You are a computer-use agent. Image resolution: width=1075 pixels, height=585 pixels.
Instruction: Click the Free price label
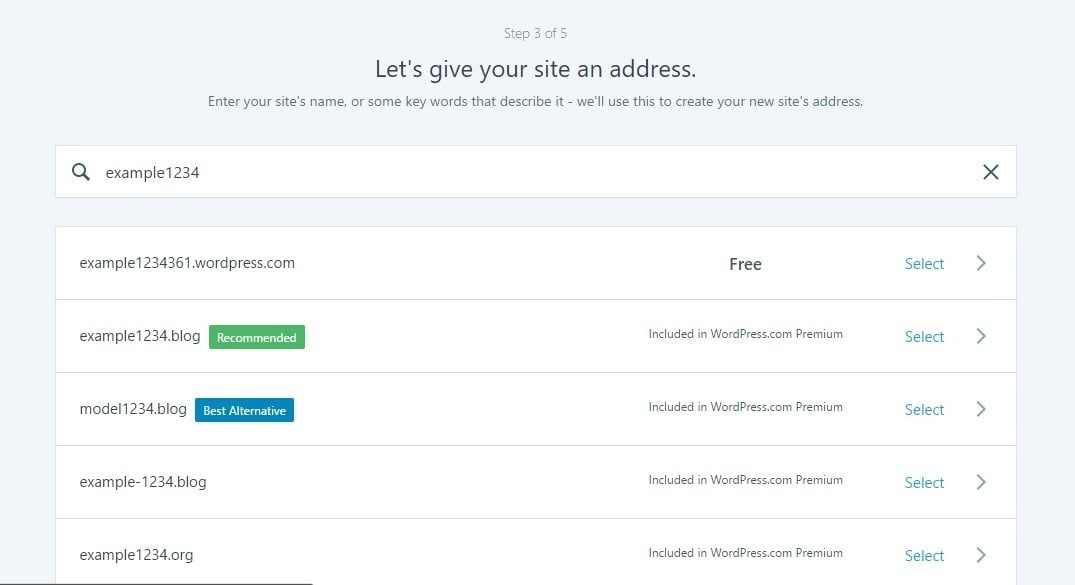(745, 264)
